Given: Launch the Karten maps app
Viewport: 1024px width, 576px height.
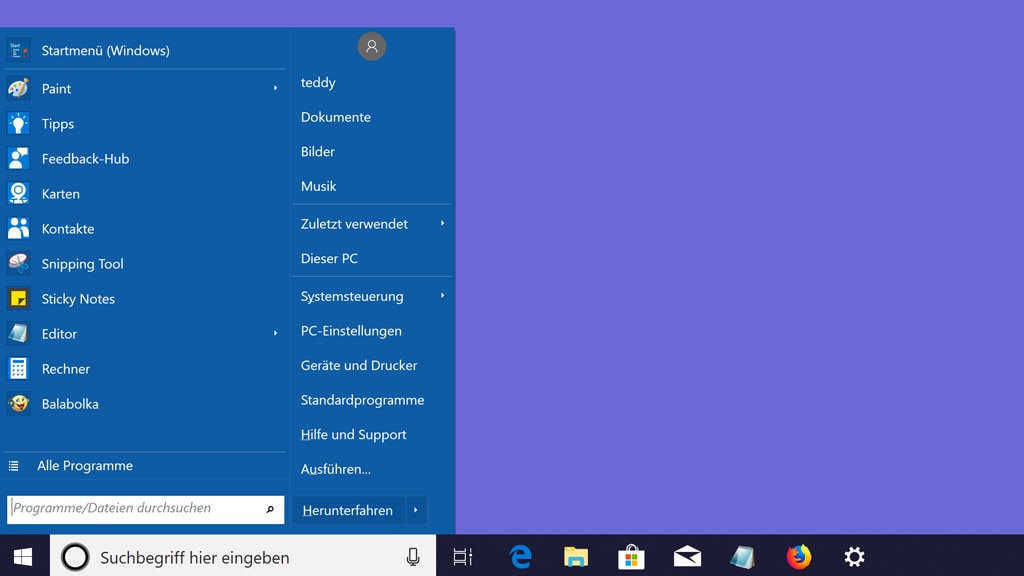Looking at the screenshot, I should tap(60, 193).
